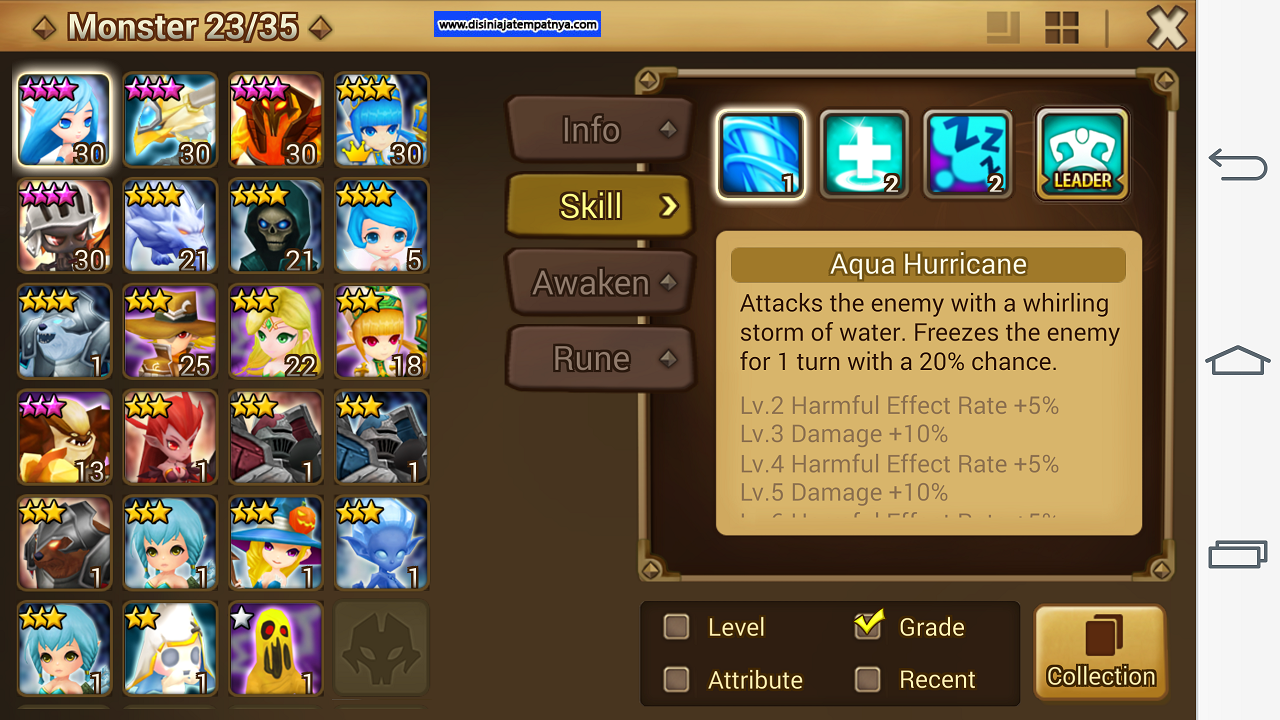This screenshot has width=1280, height=720.
Task: Select the pumpkin-hat witch monster thumbnail
Action: (x=276, y=543)
